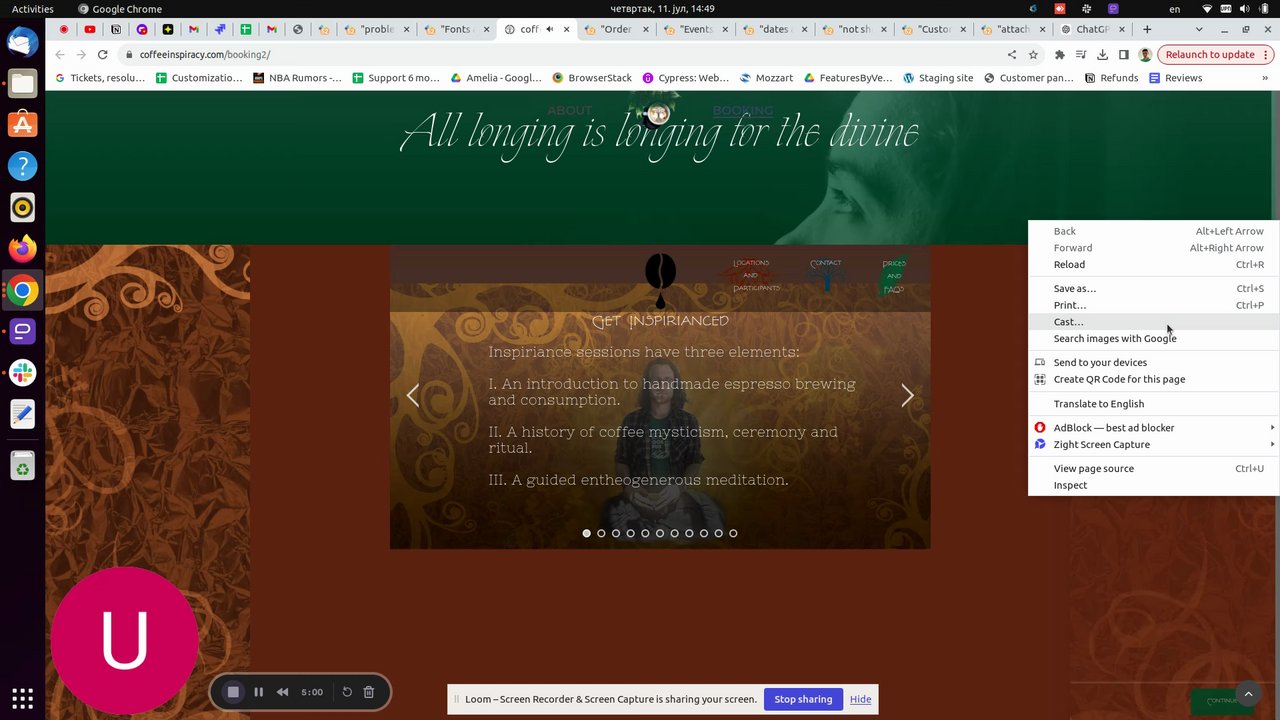Expand AdBlock submenu in context menu

pyautogui.click(x=1154, y=428)
